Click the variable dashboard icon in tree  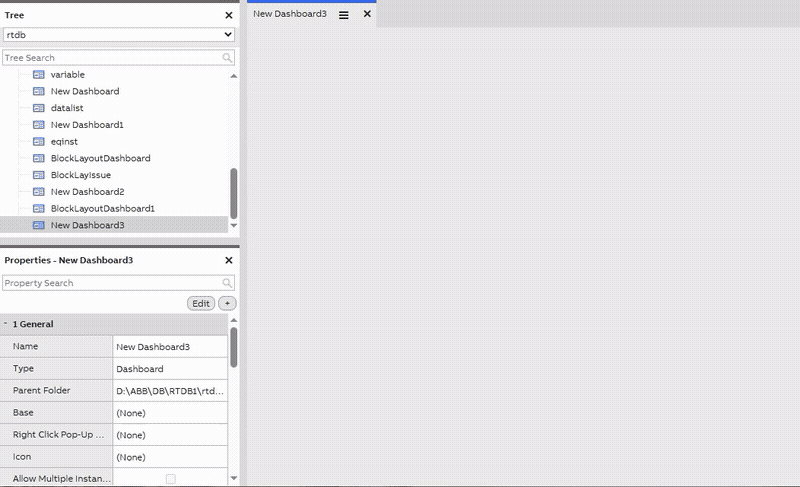39,75
